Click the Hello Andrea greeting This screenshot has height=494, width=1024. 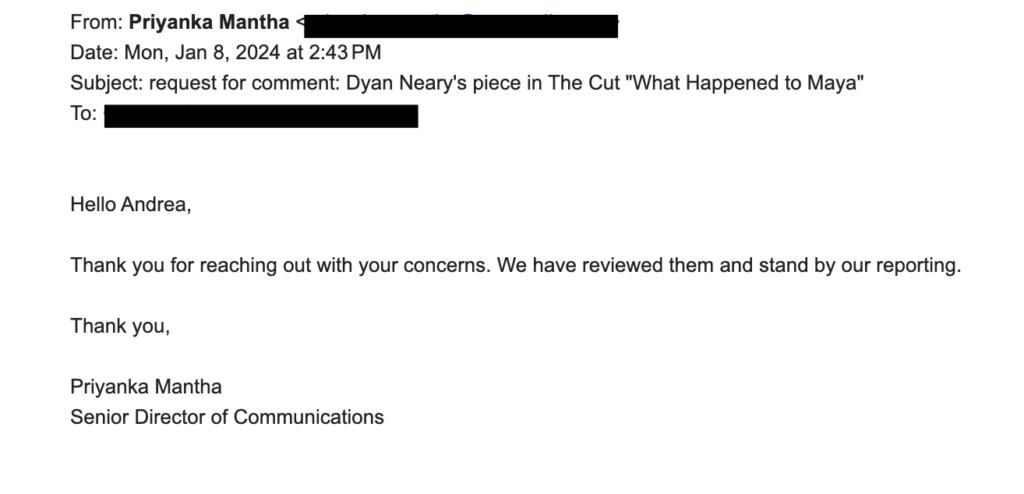coord(131,205)
